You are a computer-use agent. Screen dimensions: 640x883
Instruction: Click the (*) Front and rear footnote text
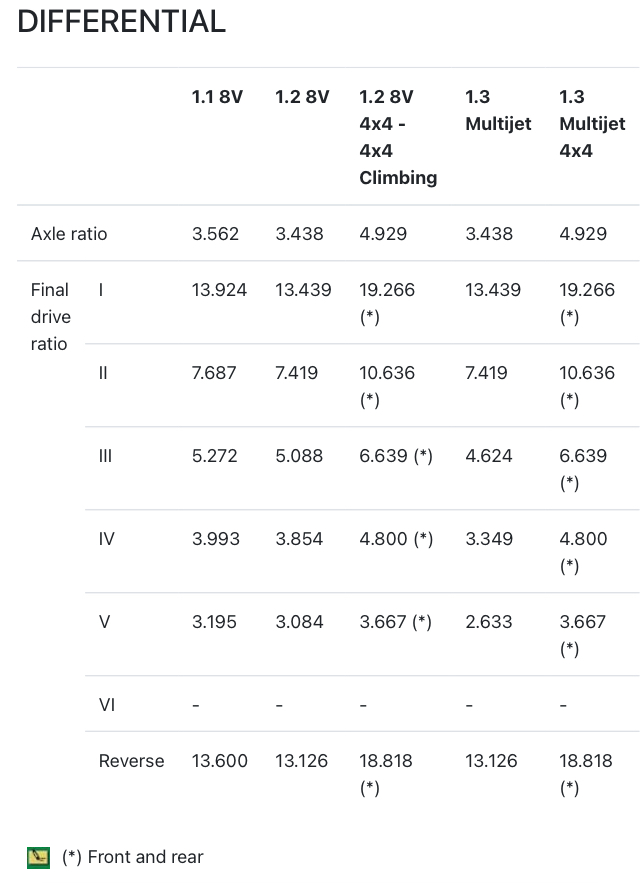point(132,857)
